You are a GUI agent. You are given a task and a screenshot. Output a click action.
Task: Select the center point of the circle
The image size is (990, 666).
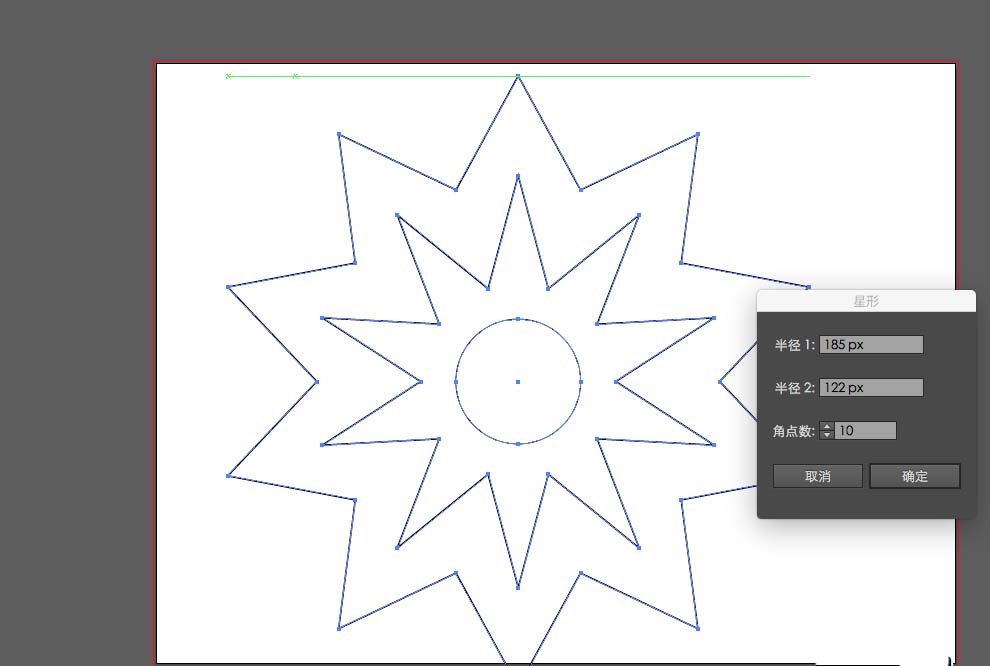[x=518, y=381]
